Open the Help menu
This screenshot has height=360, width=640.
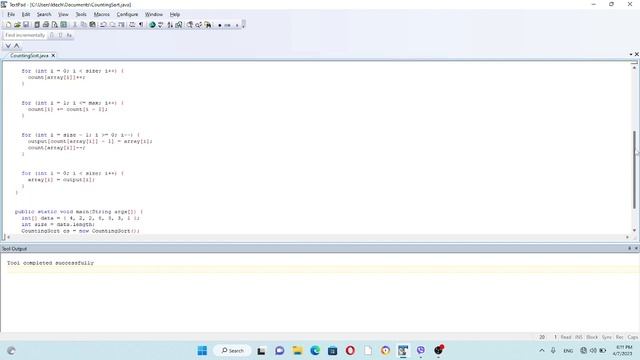[175, 14]
